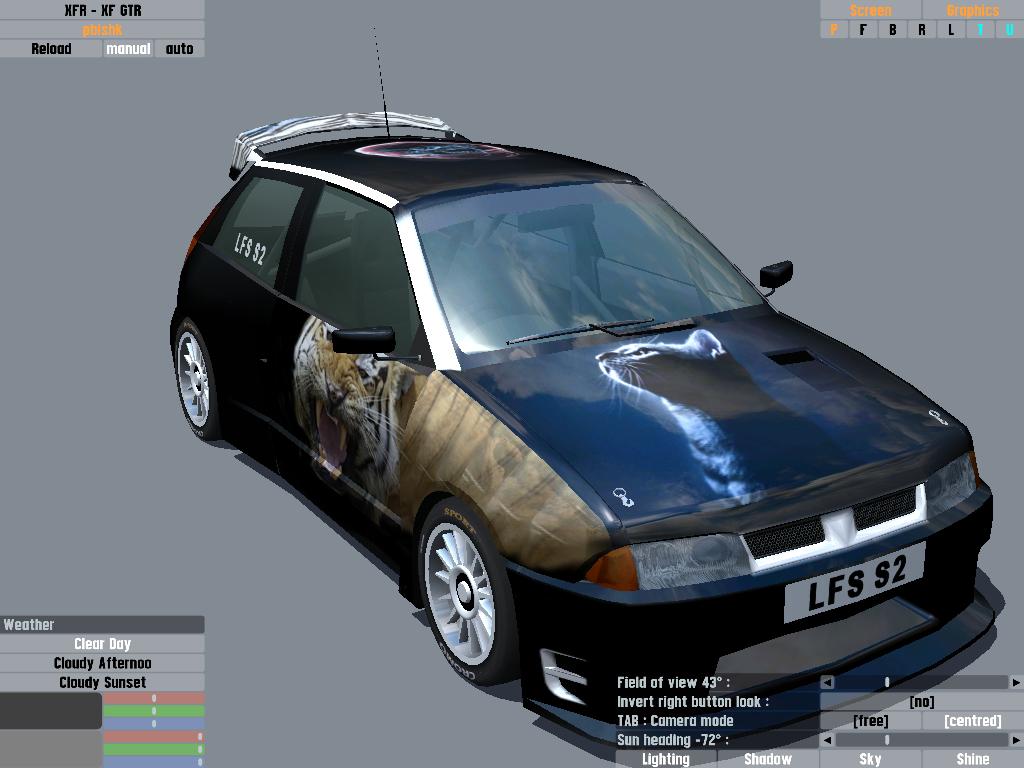Adjust the upper red colour slider
This screenshot has height=768, width=1024.
154,698
